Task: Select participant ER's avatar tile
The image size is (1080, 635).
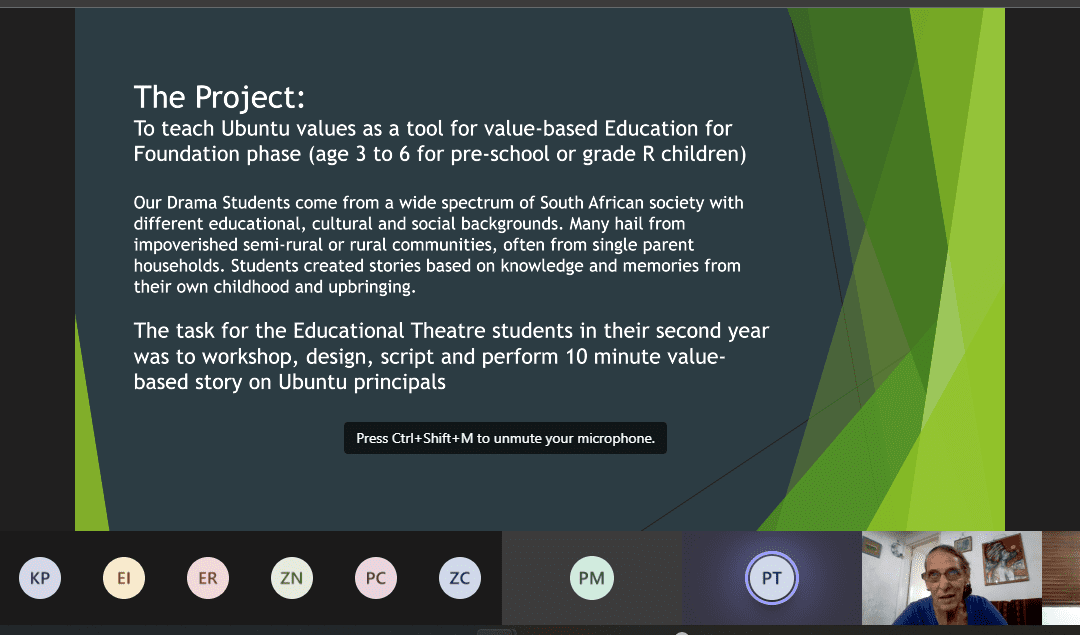Action: pyautogui.click(x=208, y=577)
